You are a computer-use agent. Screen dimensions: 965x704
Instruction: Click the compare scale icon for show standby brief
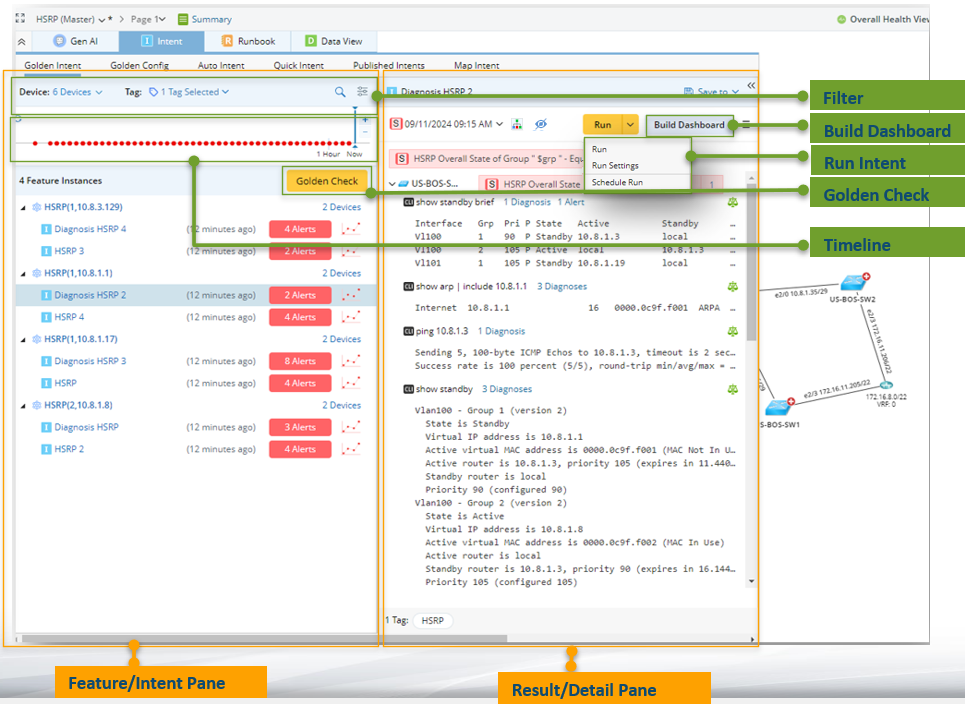tap(732, 202)
